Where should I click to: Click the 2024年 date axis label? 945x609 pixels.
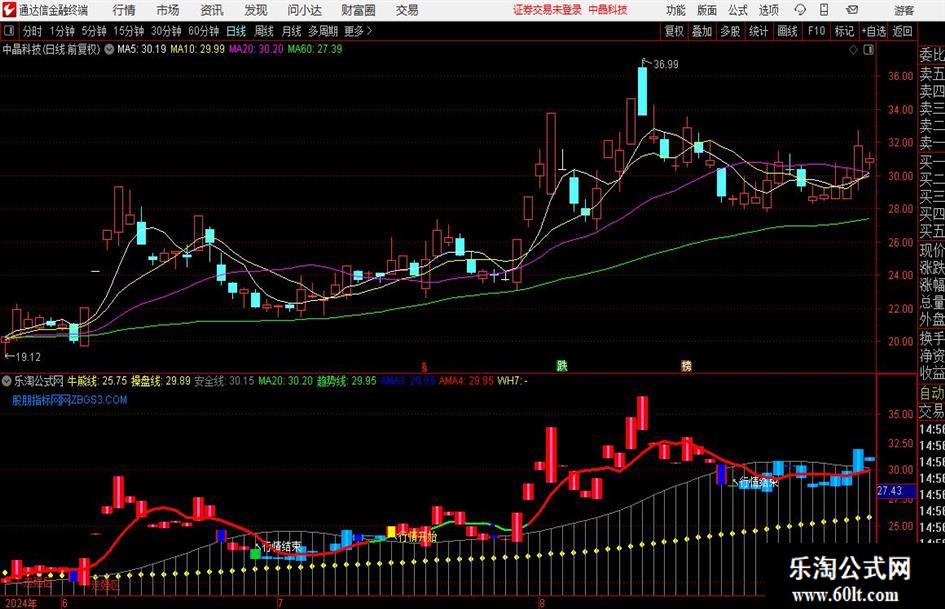[x=20, y=603]
